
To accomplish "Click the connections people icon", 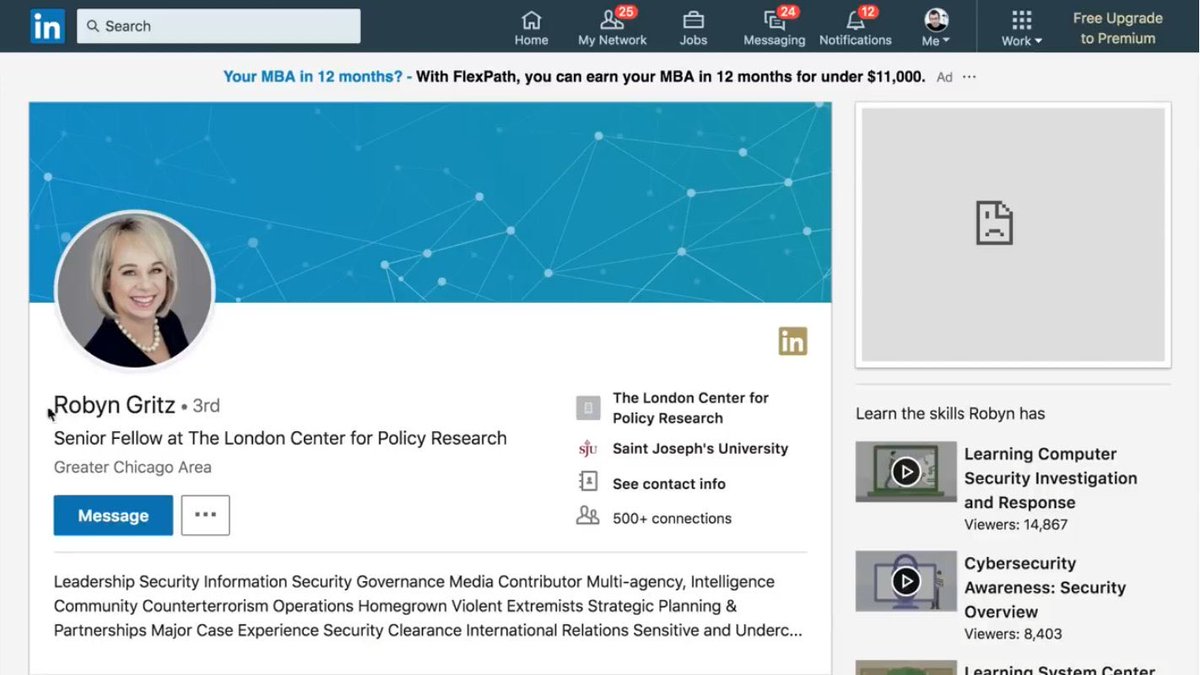I will 587,516.
